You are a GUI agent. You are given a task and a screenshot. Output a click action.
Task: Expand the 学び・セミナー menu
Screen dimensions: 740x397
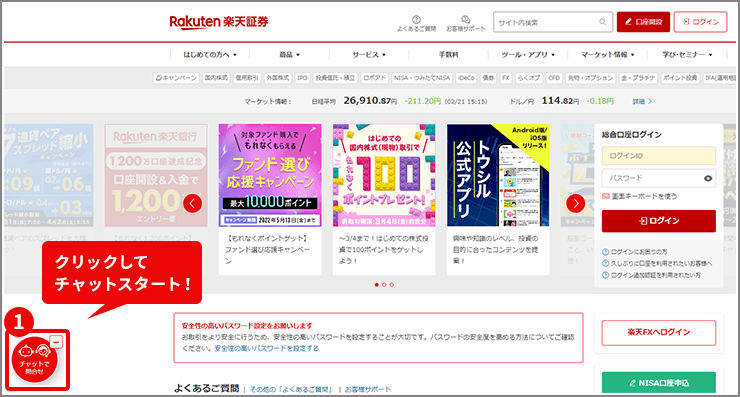coord(687,55)
